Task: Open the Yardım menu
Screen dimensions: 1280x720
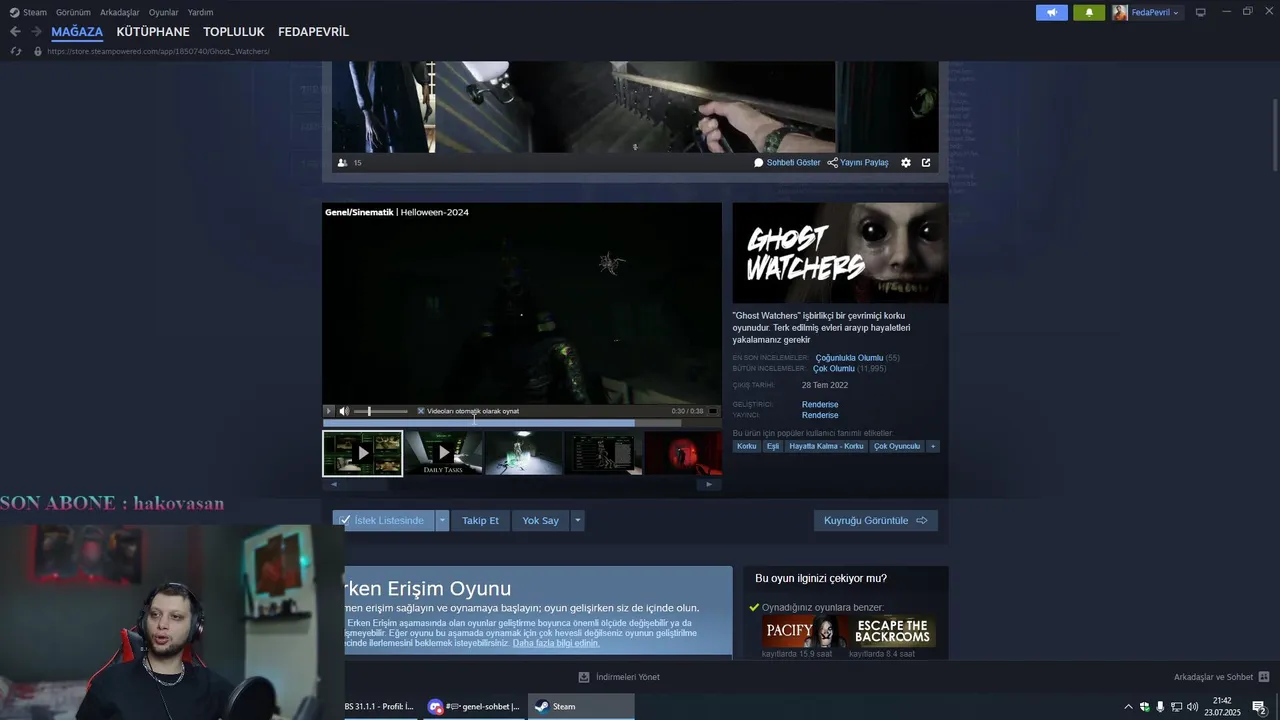Action: point(200,12)
